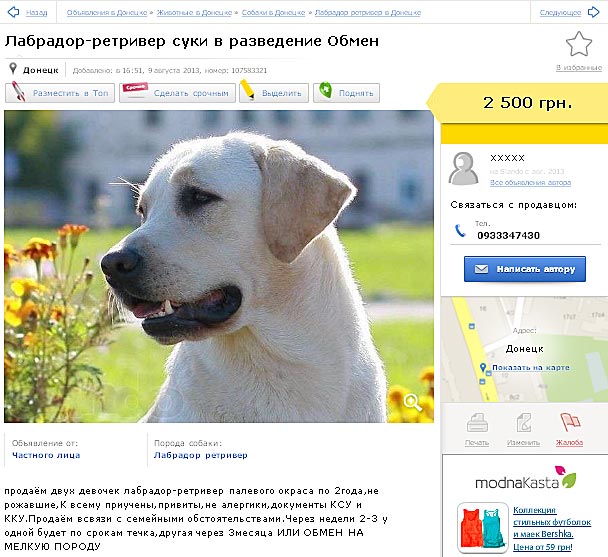Screen dimensions: 608x557
Task: Click the Поднять button
Action: point(346,93)
